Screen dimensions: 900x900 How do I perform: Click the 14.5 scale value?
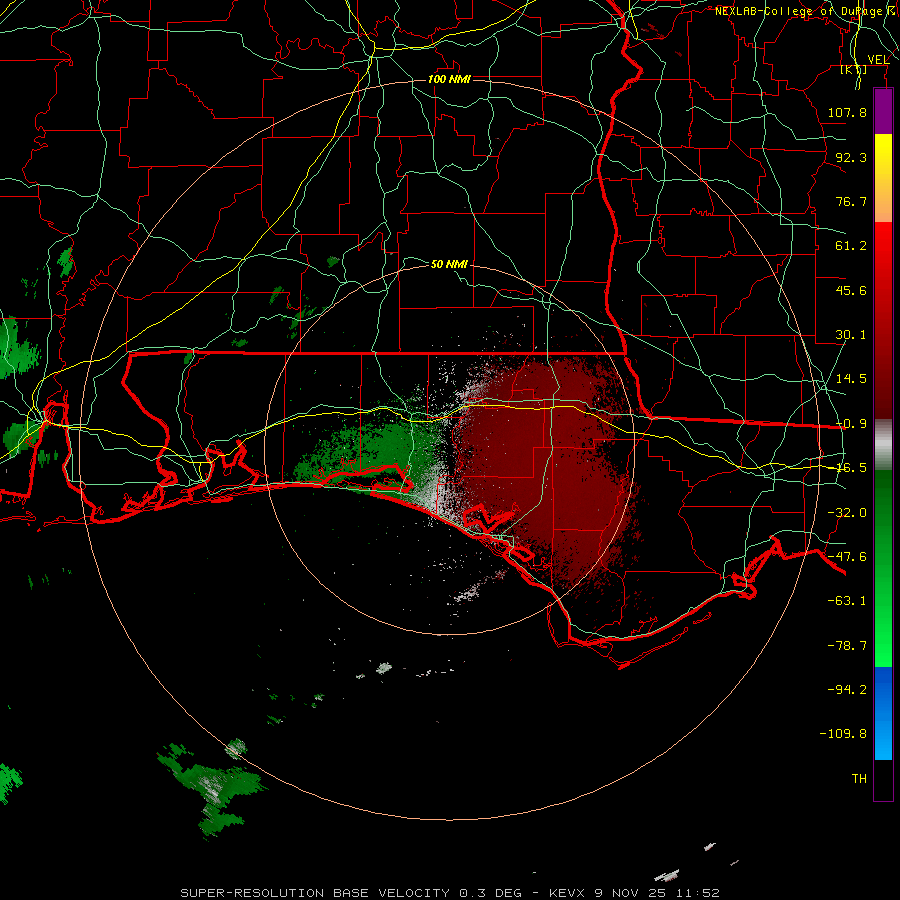tap(851, 379)
